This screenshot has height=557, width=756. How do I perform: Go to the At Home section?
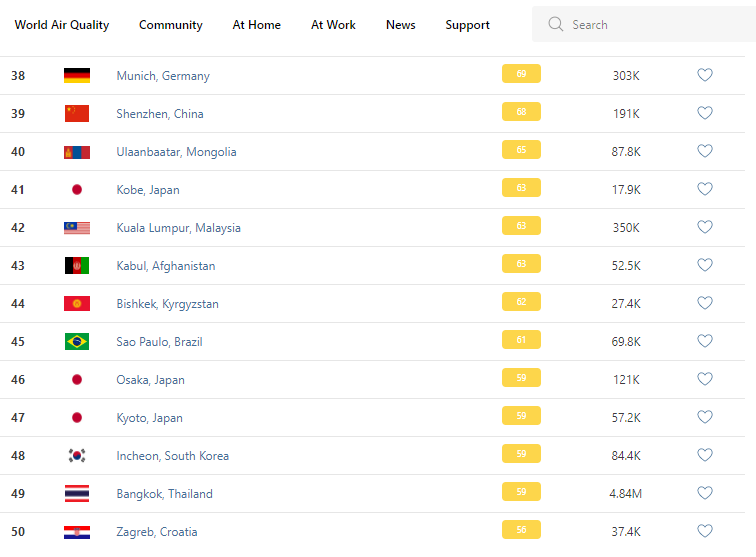click(257, 25)
